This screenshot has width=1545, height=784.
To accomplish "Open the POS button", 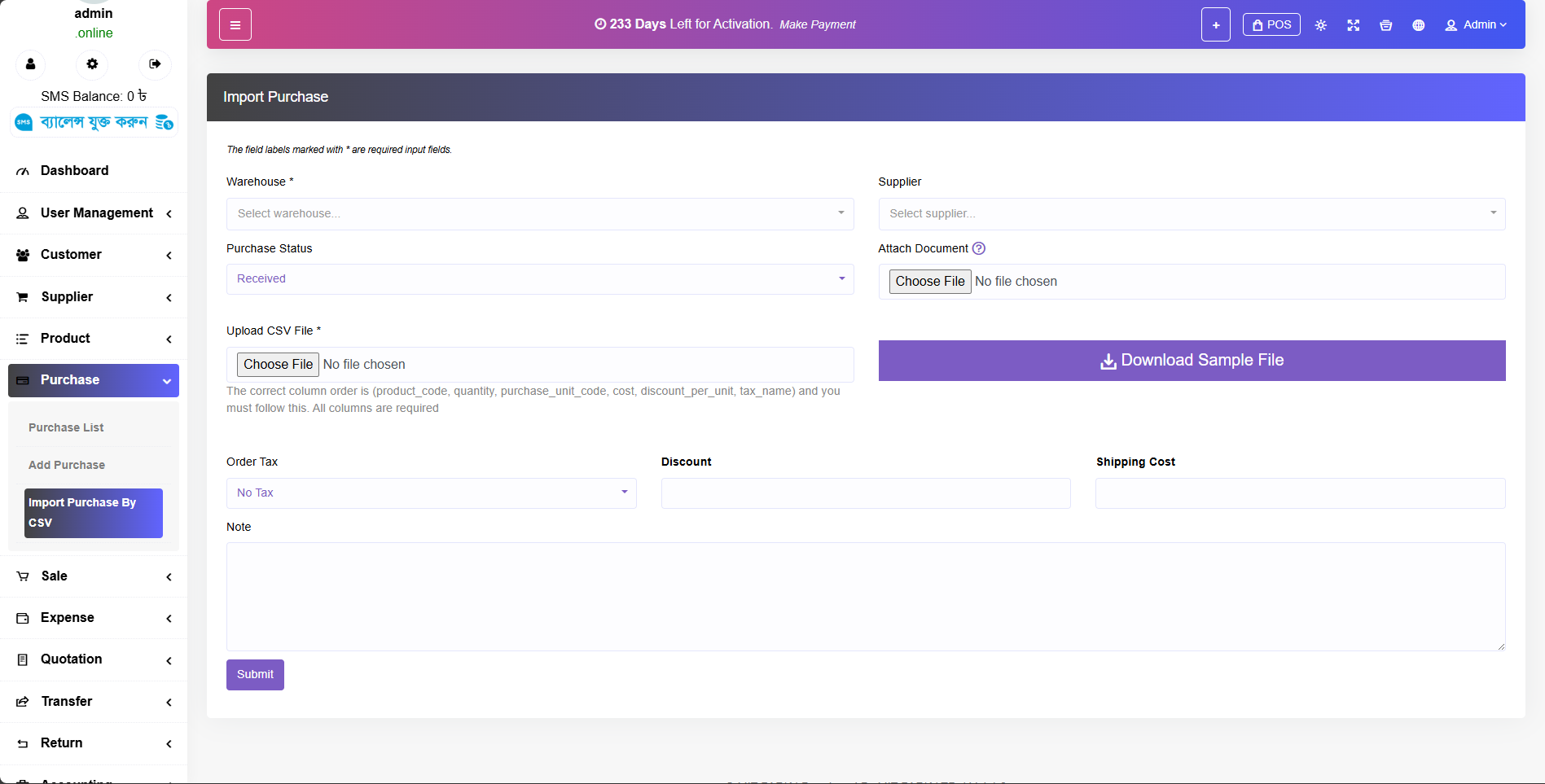I will [1271, 24].
